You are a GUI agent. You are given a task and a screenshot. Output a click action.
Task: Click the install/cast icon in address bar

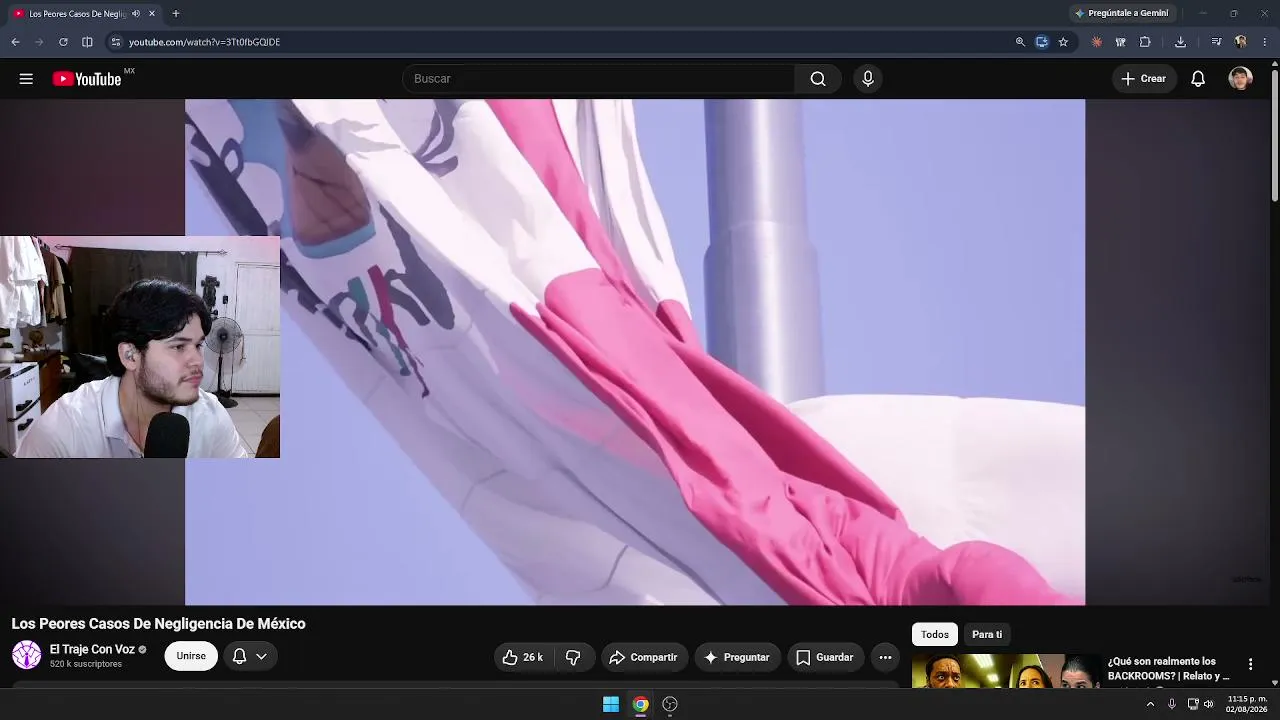1042,42
